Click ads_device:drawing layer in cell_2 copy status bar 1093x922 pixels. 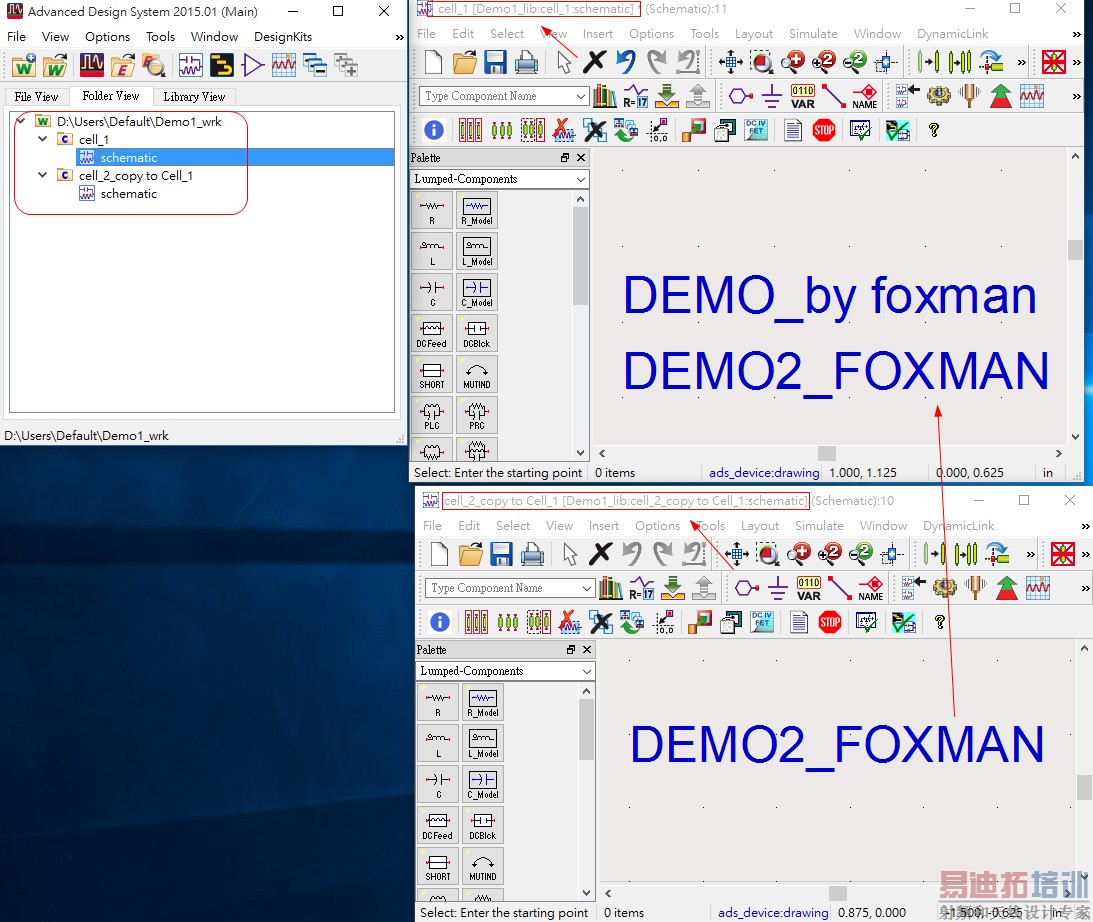pos(773,912)
